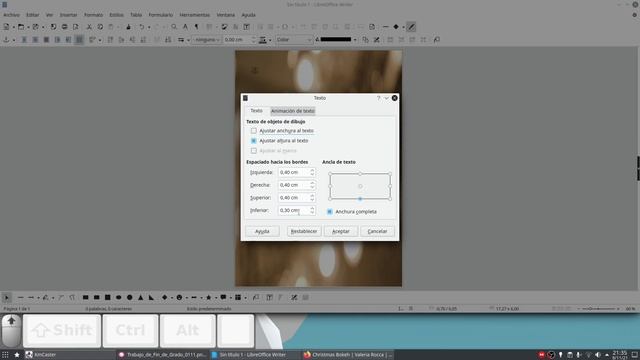Pick the Rounded Rectangle shape tool
This screenshot has width=640, height=360.
tap(97, 298)
